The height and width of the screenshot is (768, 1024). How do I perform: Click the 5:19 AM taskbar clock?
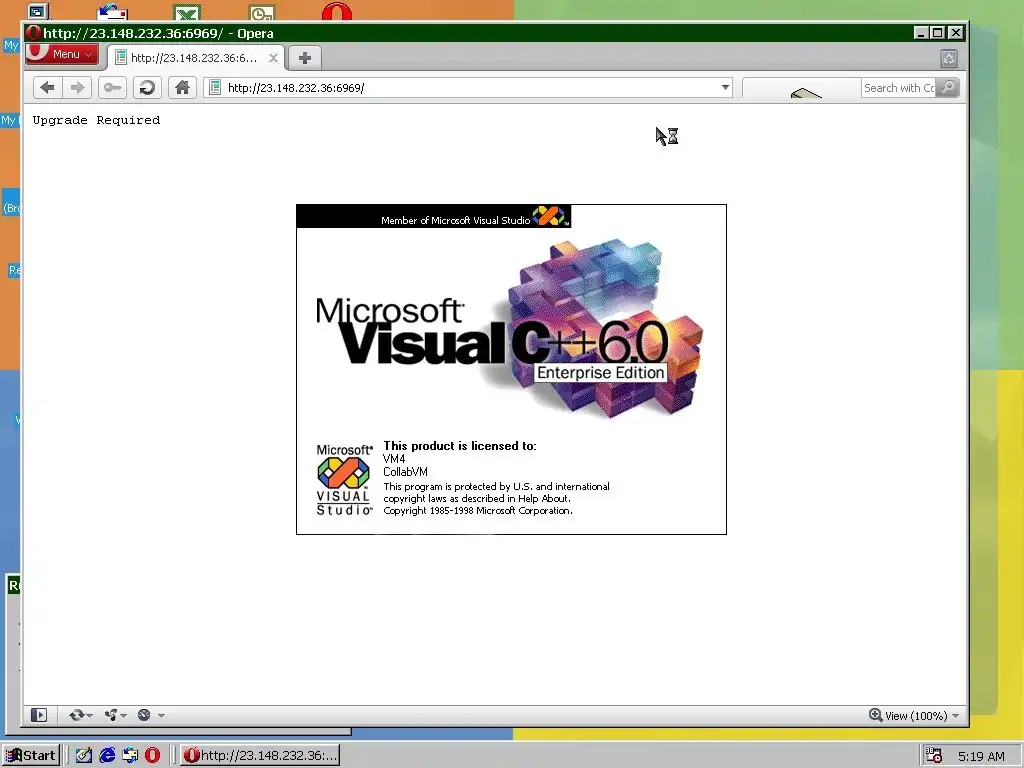coord(981,756)
